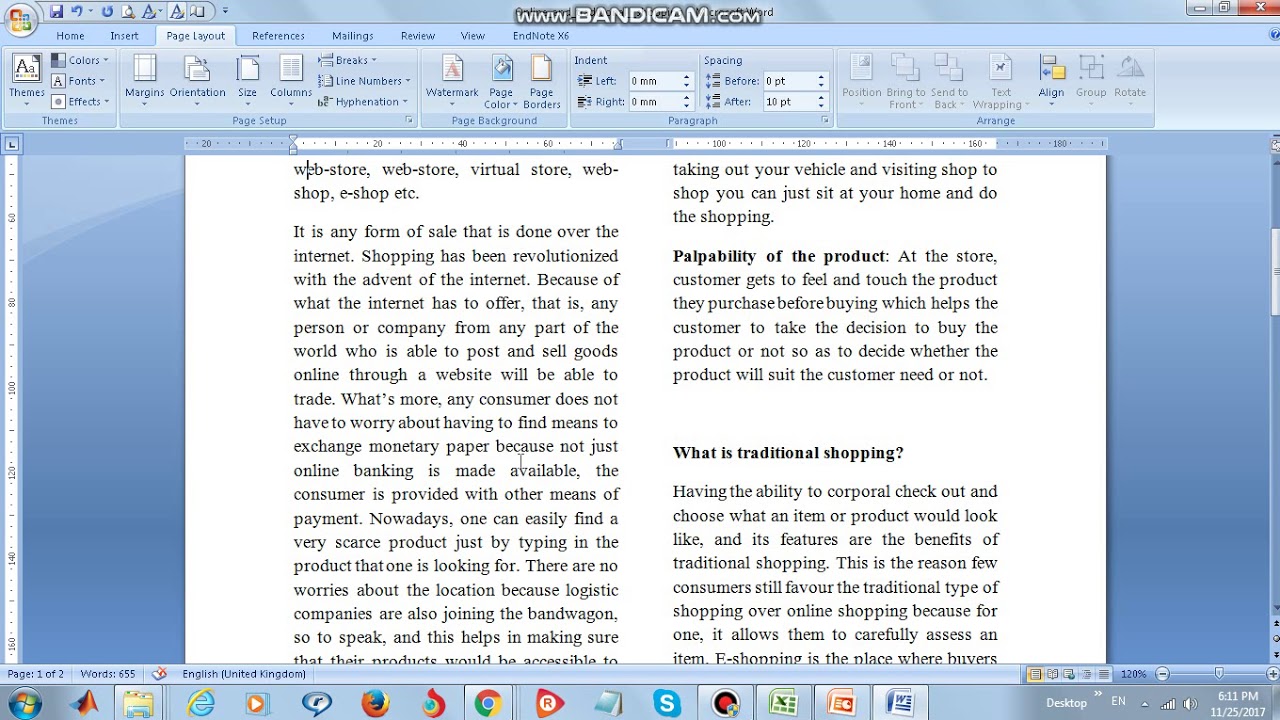Open Paragraph dialog launcher
The image size is (1280, 720).
[x=825, y=120]
